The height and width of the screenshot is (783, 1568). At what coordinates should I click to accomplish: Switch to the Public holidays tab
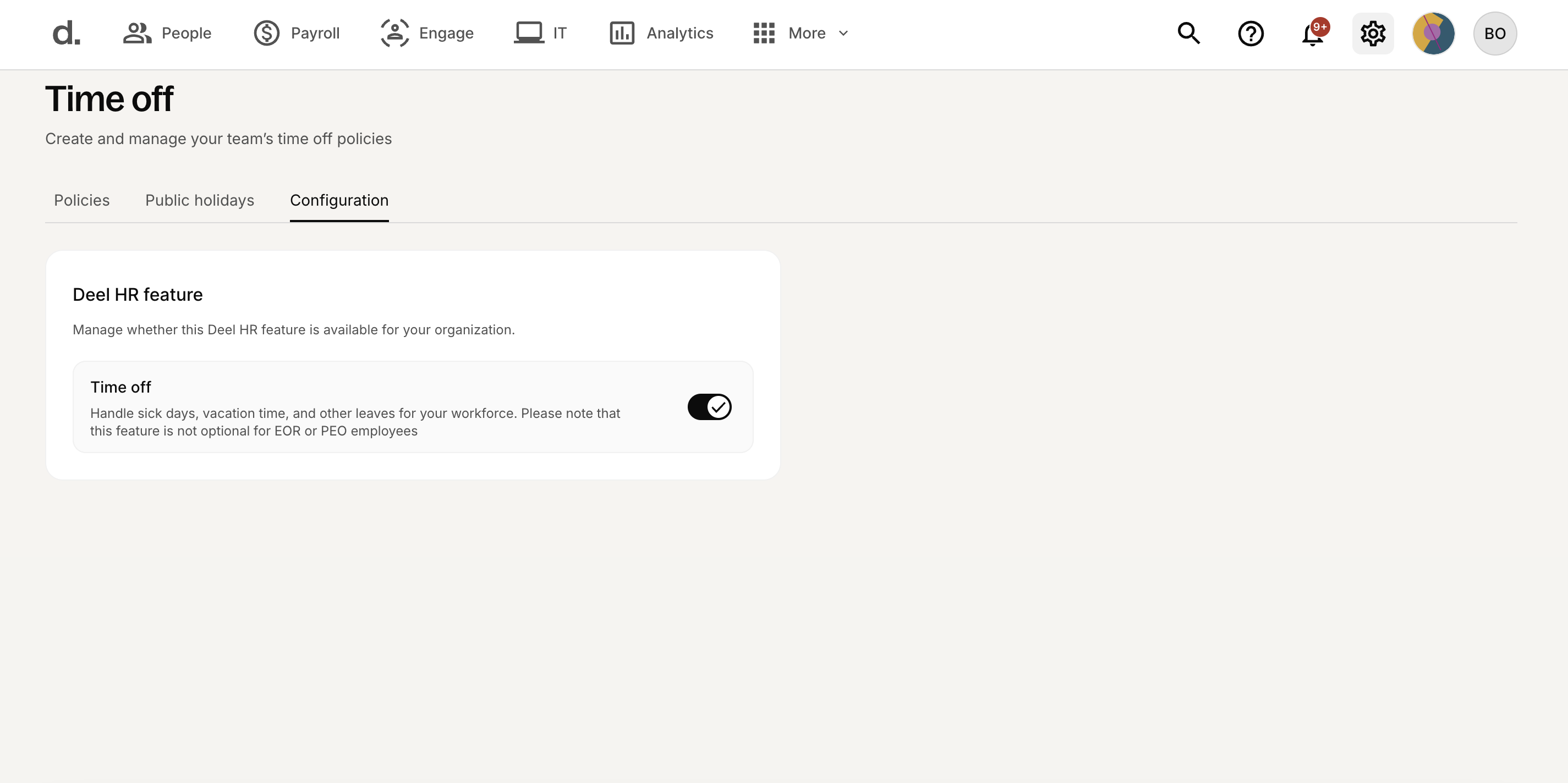pos(200,201)
